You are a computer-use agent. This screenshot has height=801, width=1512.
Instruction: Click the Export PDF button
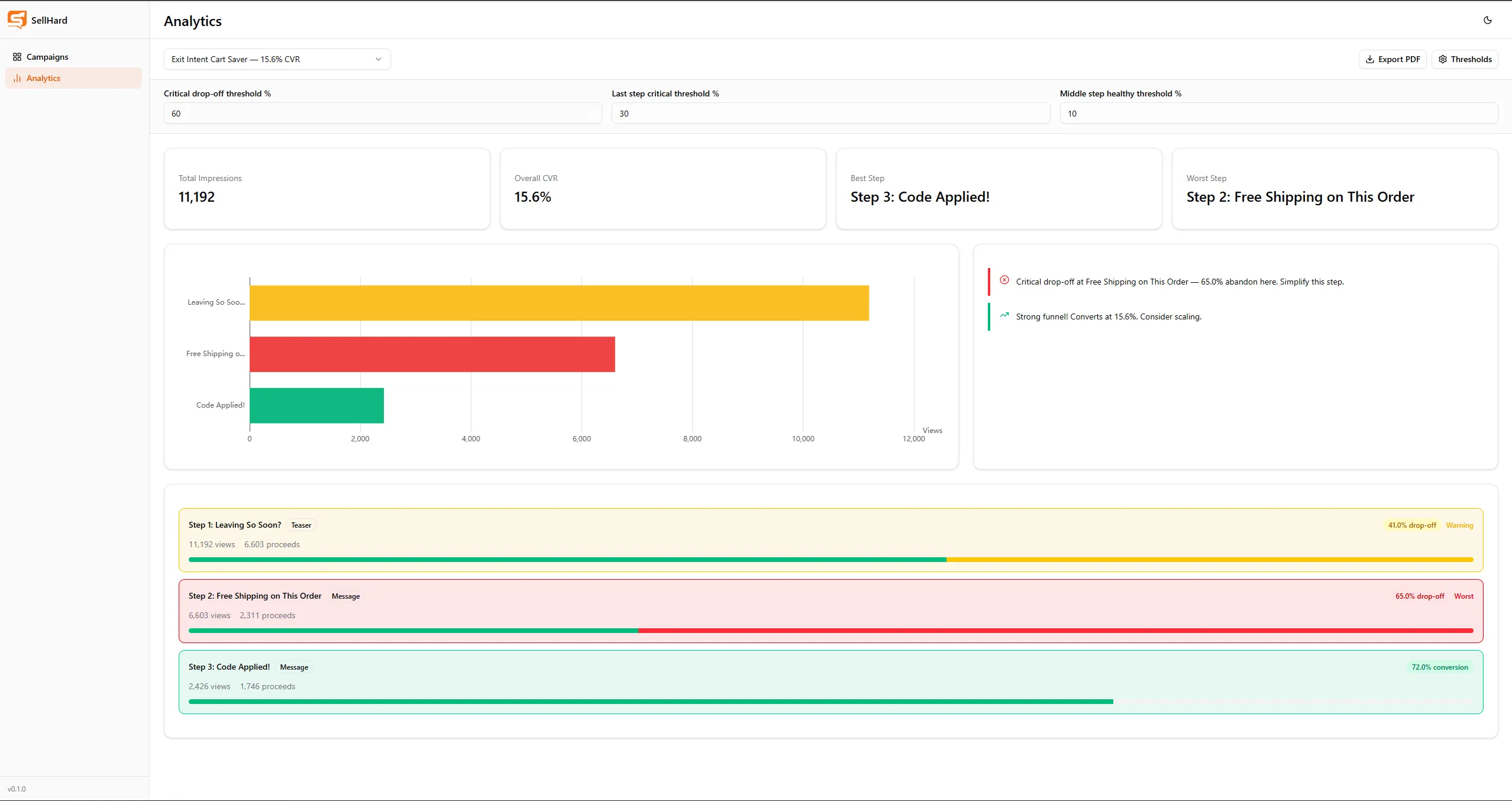point(1393,59)
